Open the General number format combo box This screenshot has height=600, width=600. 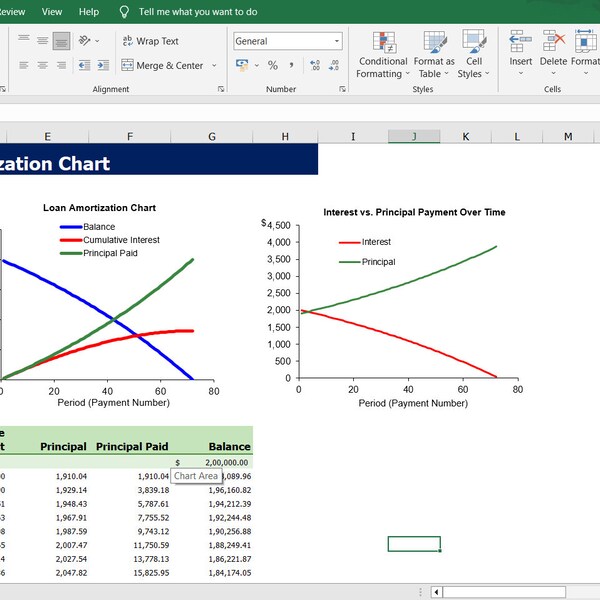(x=288, y=41)
